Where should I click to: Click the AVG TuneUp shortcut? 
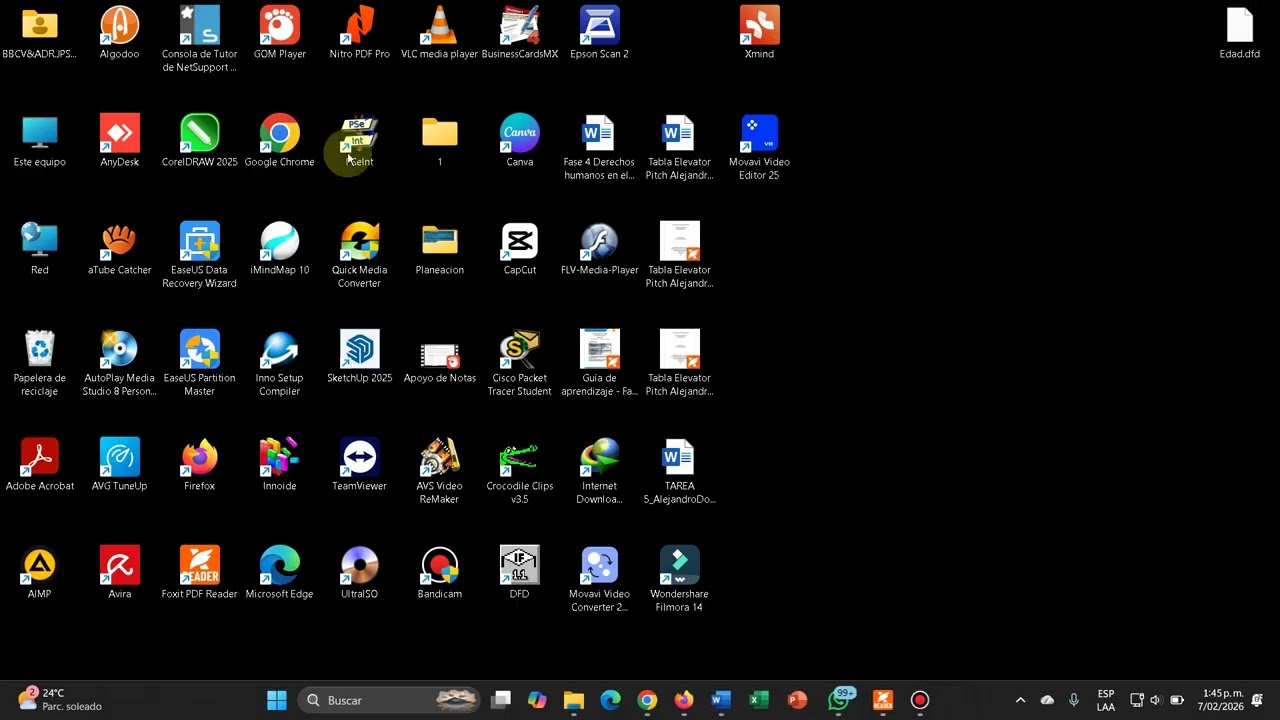pos(119,457)
